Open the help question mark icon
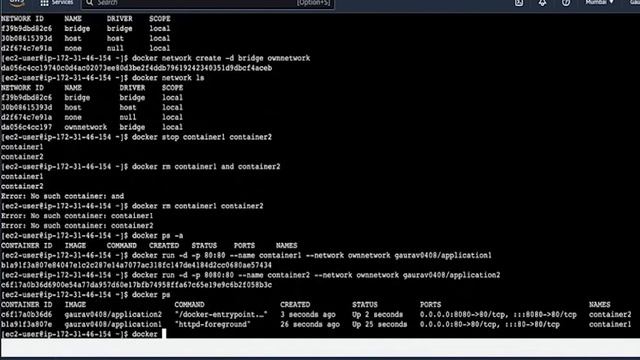Image resolution: width=640 pixels, height=360 pixels. coord(566,3)
